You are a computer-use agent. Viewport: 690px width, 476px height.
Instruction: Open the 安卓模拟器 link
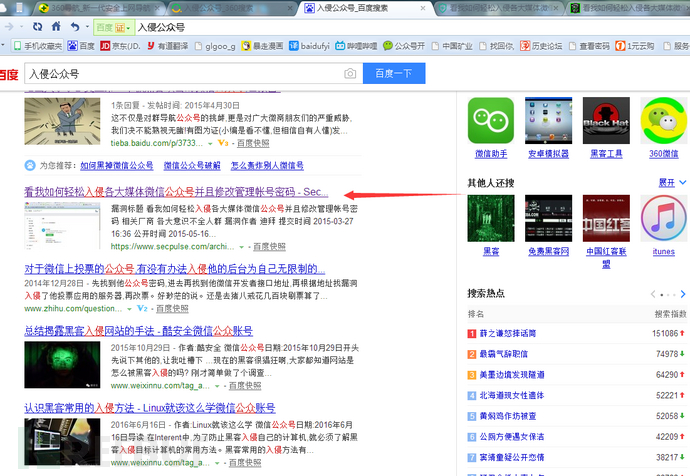click(548, 154)
